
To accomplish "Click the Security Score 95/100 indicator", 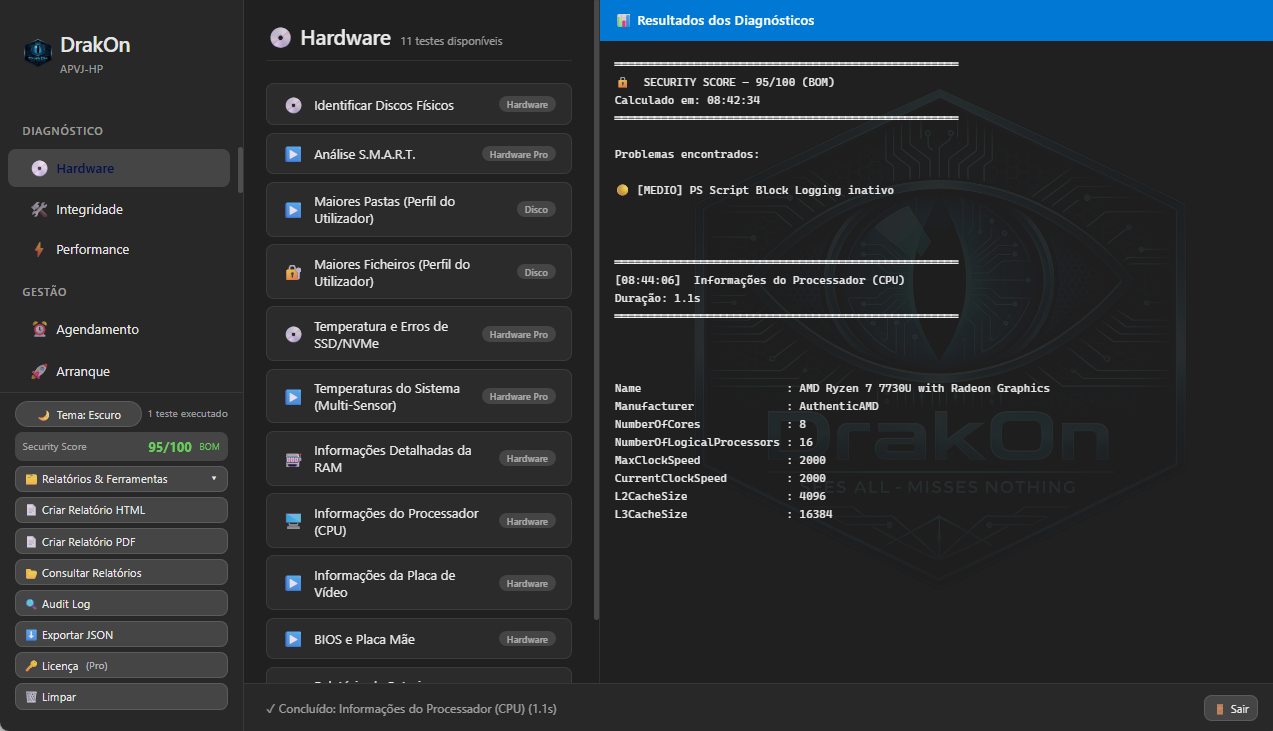I will coord(121,447).
